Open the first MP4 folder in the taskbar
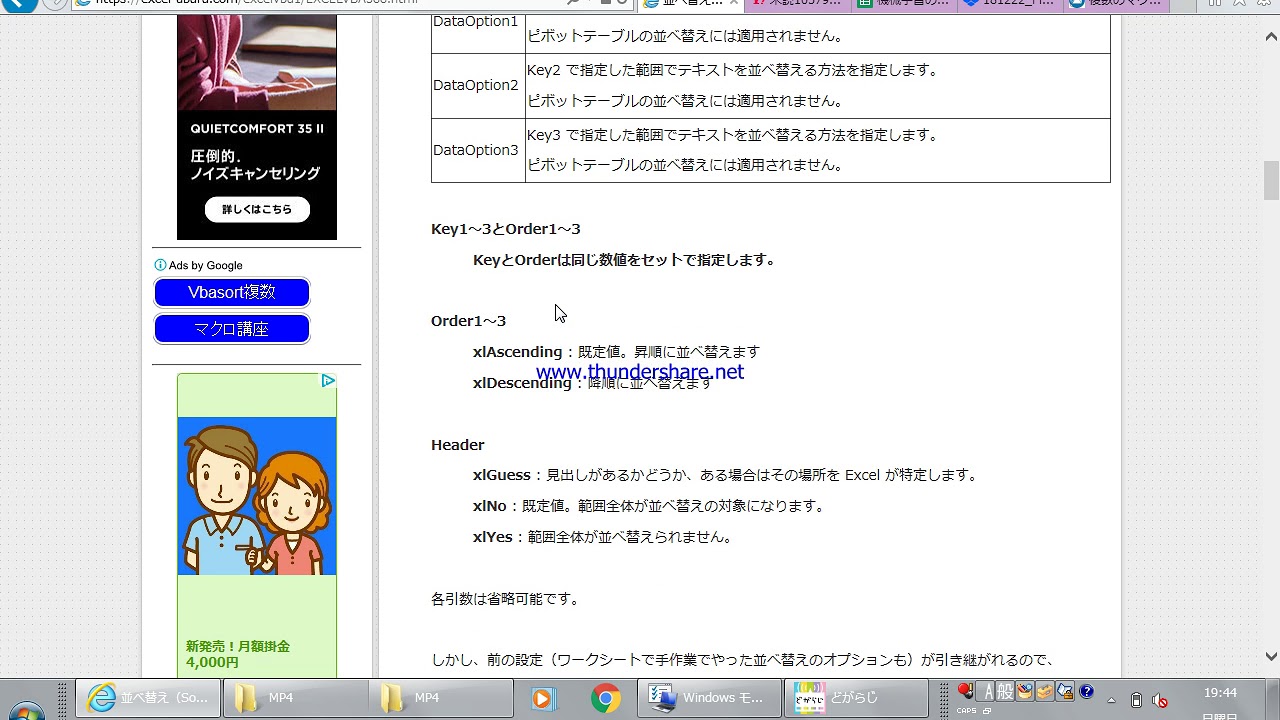 295,698
